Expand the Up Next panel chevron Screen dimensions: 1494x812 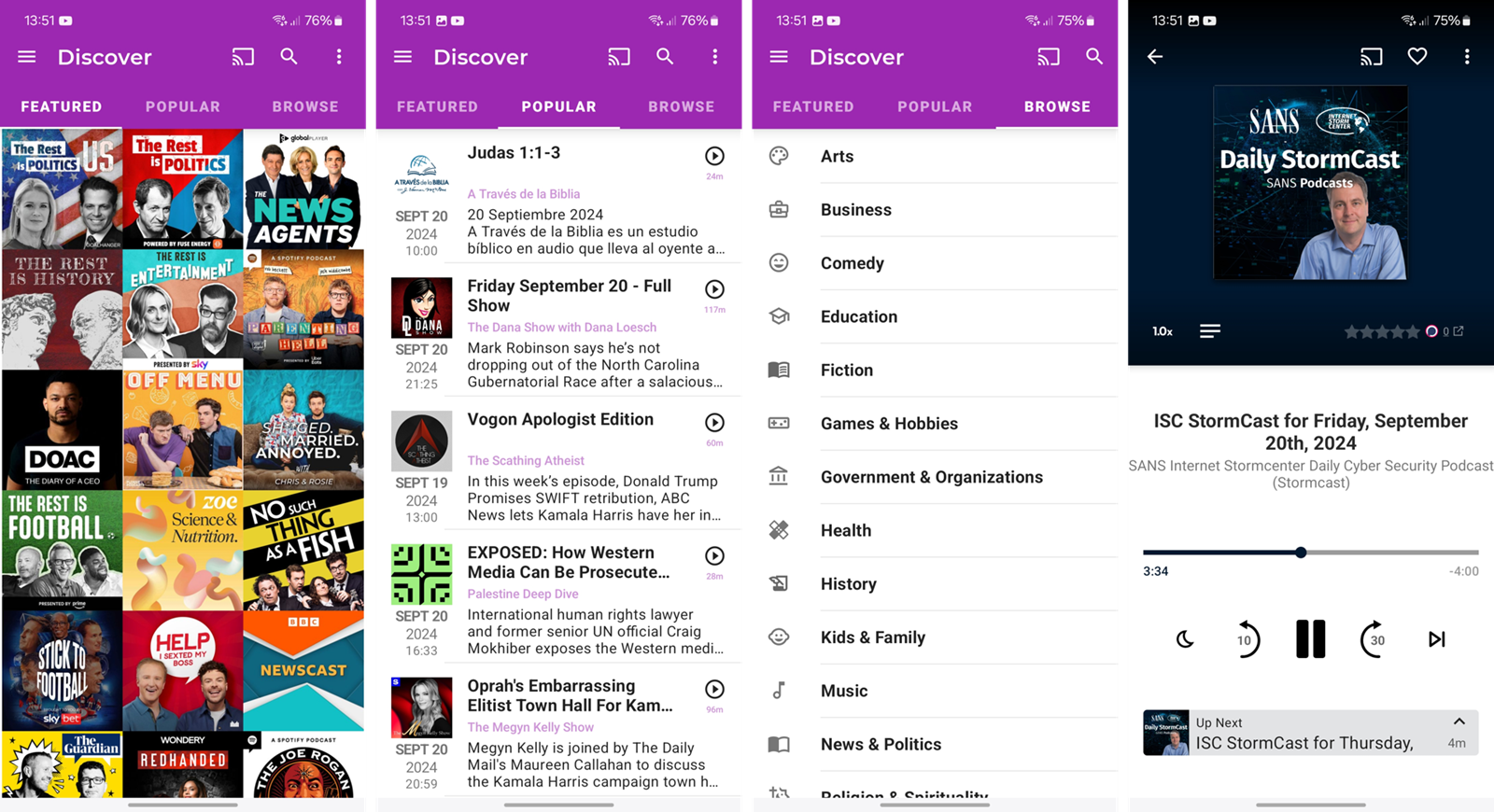tap(1459, 721)
